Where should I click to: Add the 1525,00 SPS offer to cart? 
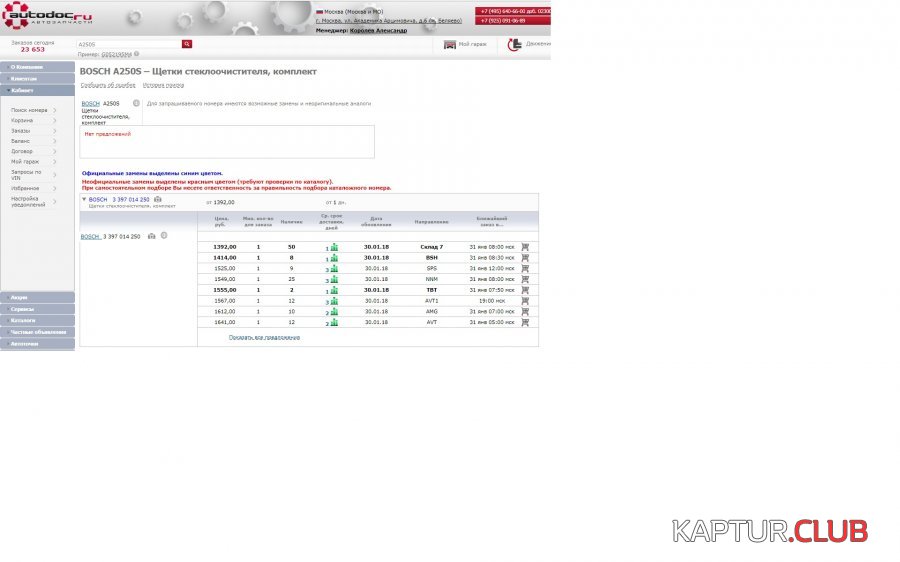(525, 268)
